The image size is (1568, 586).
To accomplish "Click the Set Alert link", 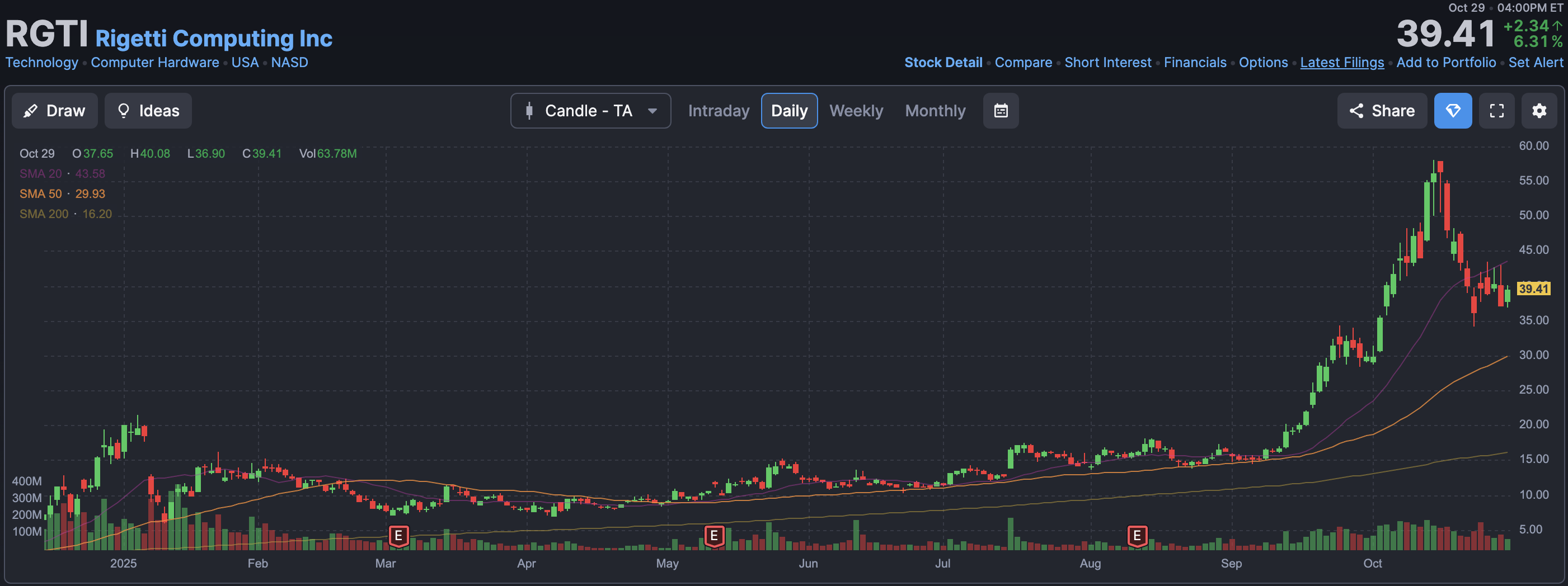I will tap(1535, 63).
